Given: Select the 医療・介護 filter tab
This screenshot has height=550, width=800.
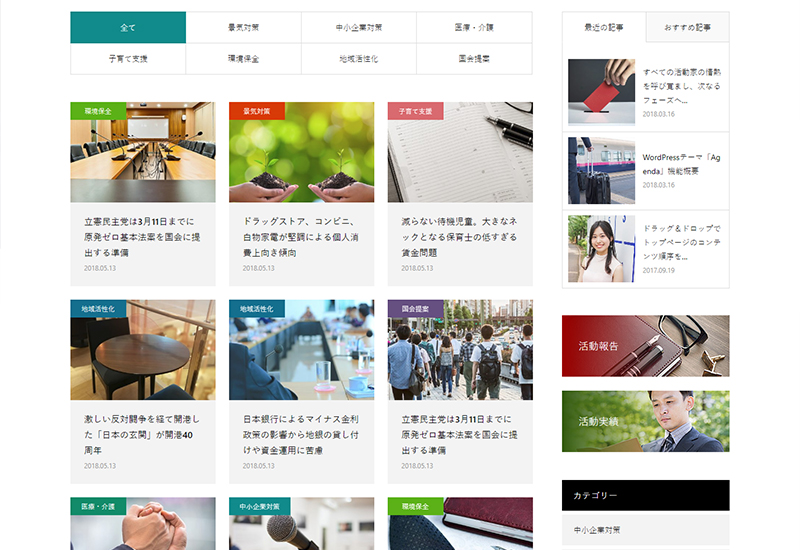Looking at the screenshot, I should 474,28.
